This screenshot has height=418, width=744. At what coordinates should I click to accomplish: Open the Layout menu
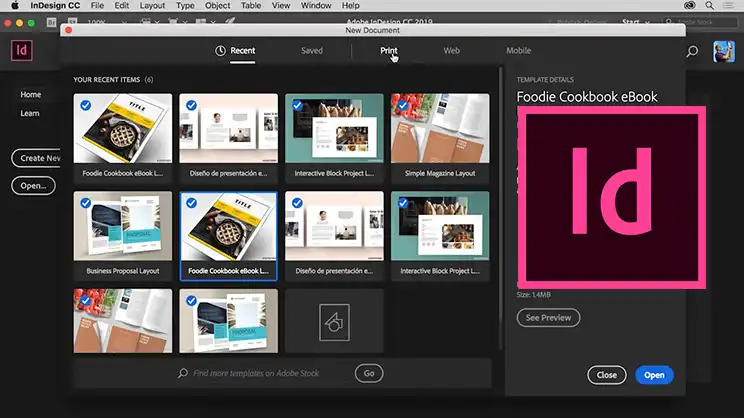click(152, 6)
